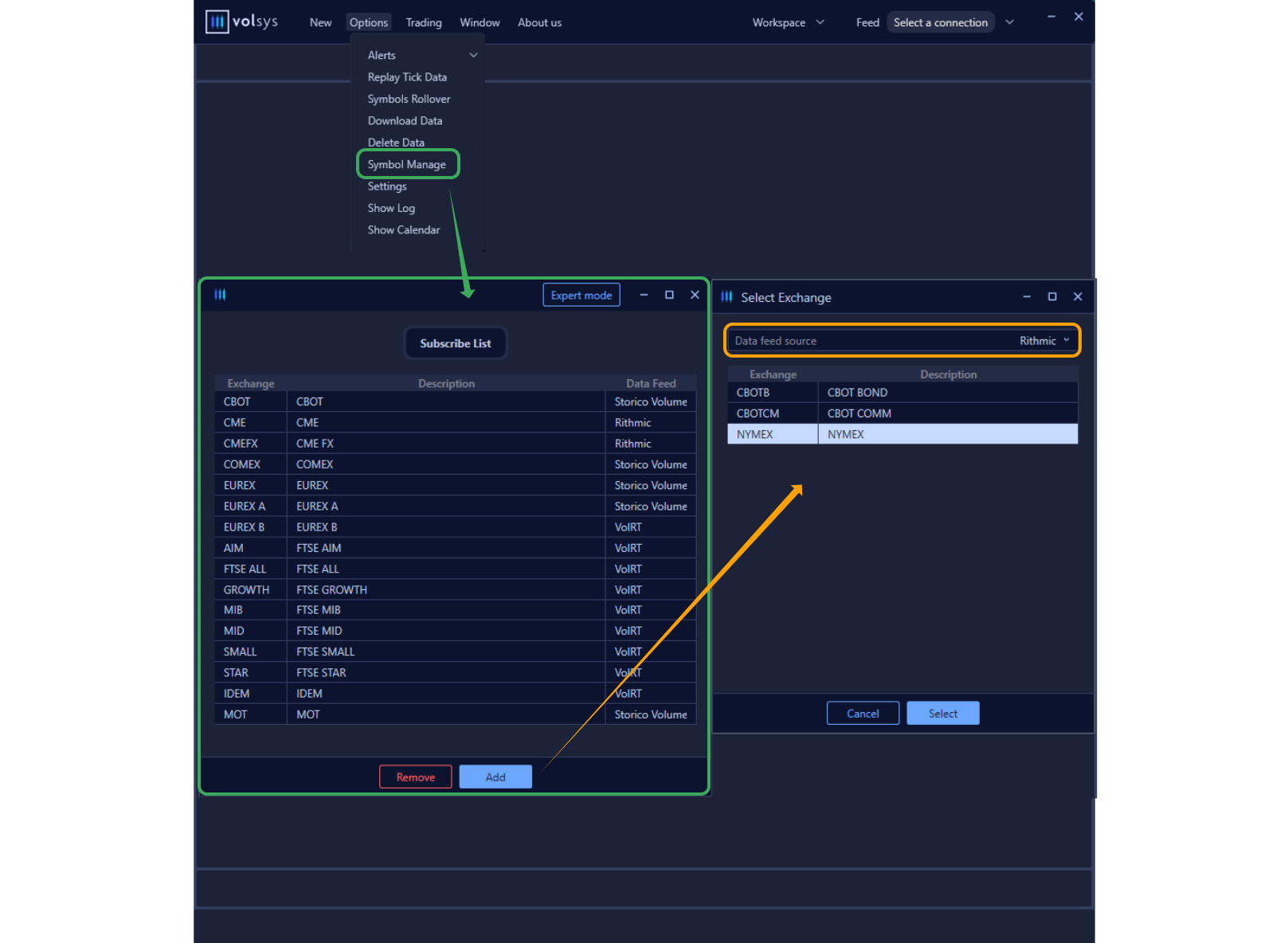Viewport: 1288px width, 943px height.
Task: Select the CBOTCM exchange row
Action: tap(902, 413)
